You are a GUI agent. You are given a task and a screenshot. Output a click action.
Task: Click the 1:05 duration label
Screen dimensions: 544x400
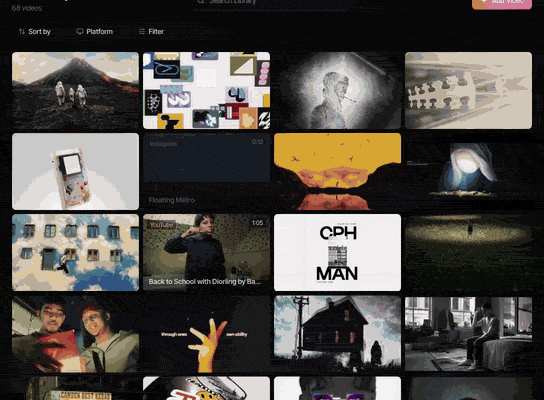[x=257, y=223]
